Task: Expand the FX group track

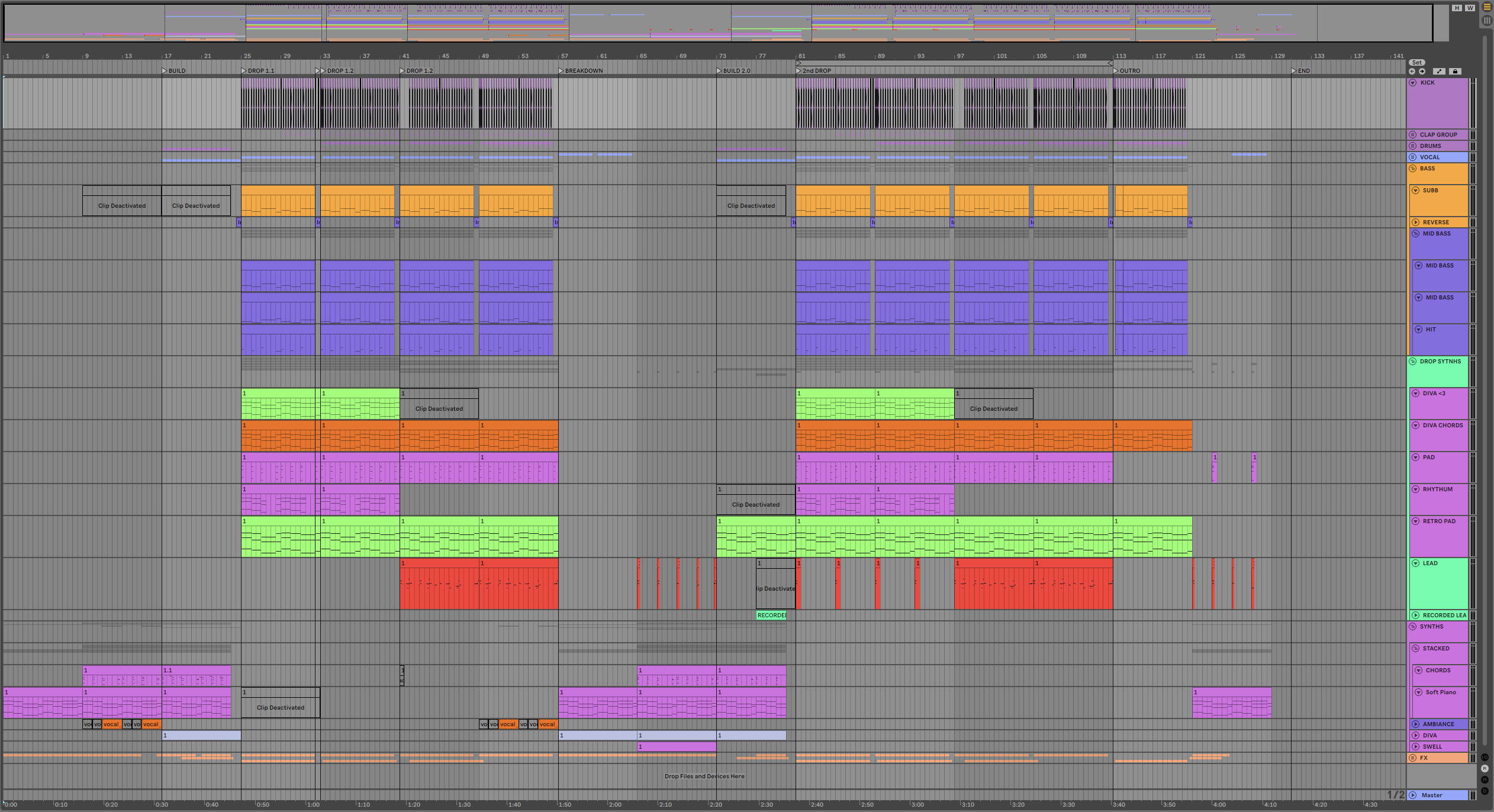Action: coord(1413,758)
